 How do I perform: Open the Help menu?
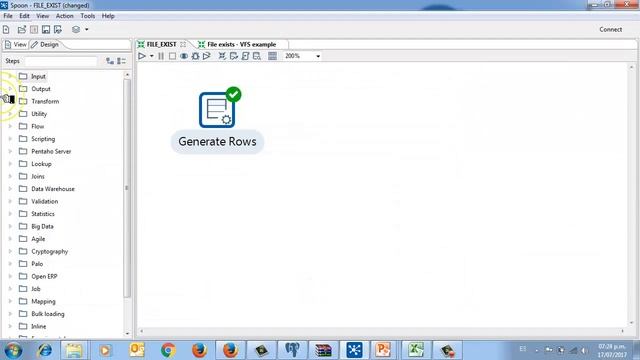click(108, 16)
